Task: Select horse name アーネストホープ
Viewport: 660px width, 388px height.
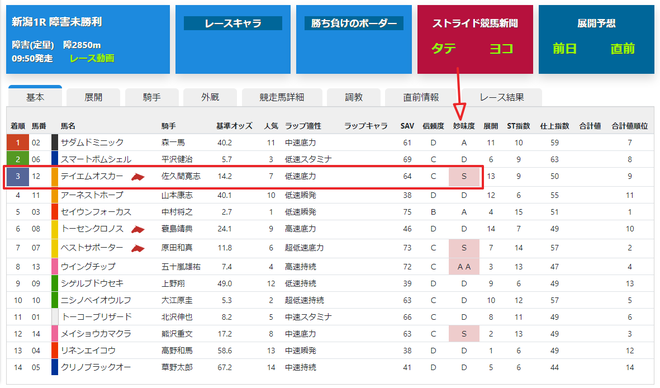Action: [92, 195]
